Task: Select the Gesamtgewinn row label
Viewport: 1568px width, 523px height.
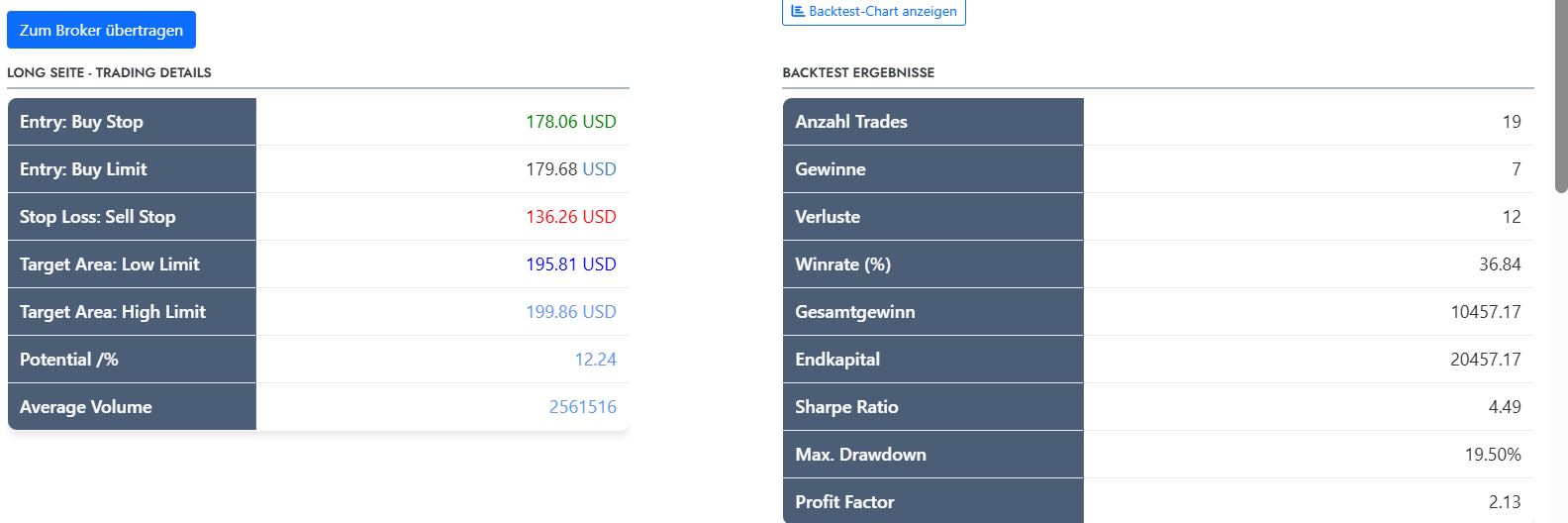Action: pos(855,312)
